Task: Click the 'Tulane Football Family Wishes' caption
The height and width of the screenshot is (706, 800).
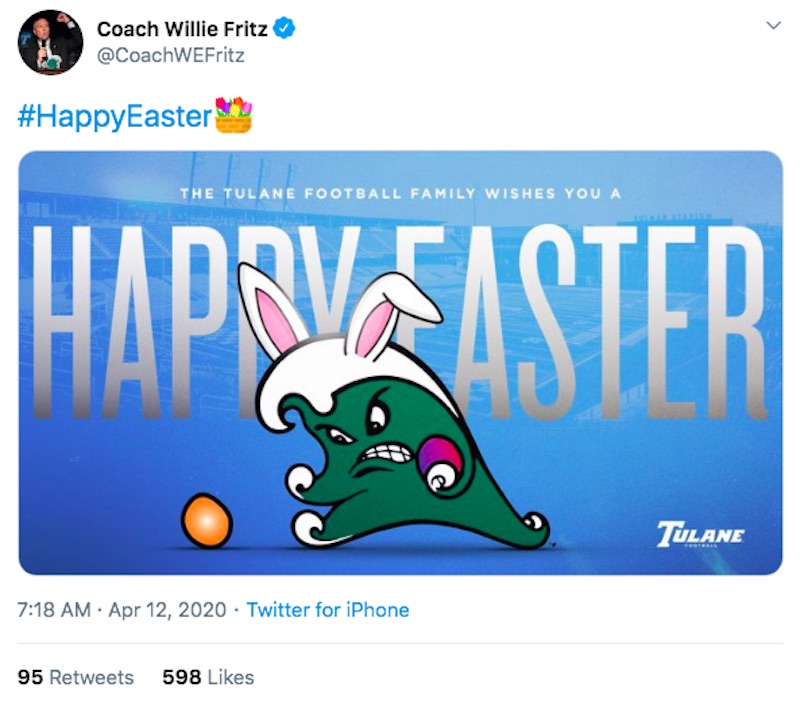Action: pyautogui.click(x=401, y=194)
